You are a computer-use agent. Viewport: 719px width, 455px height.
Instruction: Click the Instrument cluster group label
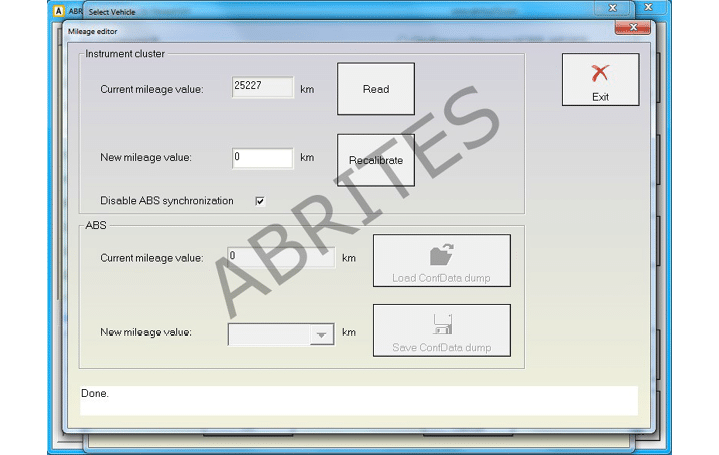pos(125,53)
